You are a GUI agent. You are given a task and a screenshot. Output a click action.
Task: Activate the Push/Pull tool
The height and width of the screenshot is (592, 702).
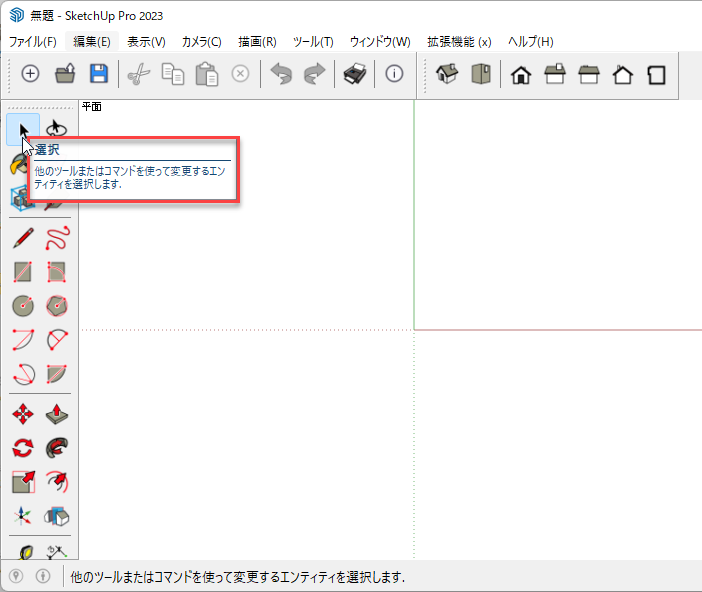57,414
